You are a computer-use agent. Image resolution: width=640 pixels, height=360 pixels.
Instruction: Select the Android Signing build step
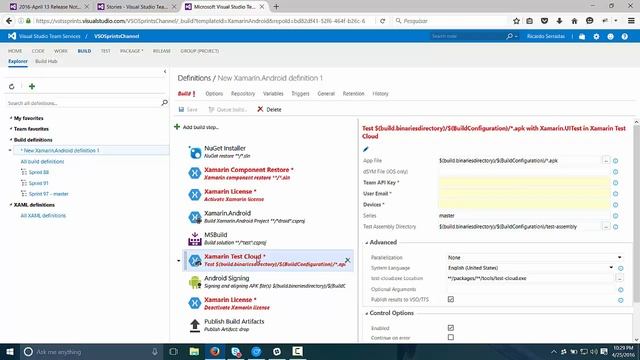[x=267, y=282]
